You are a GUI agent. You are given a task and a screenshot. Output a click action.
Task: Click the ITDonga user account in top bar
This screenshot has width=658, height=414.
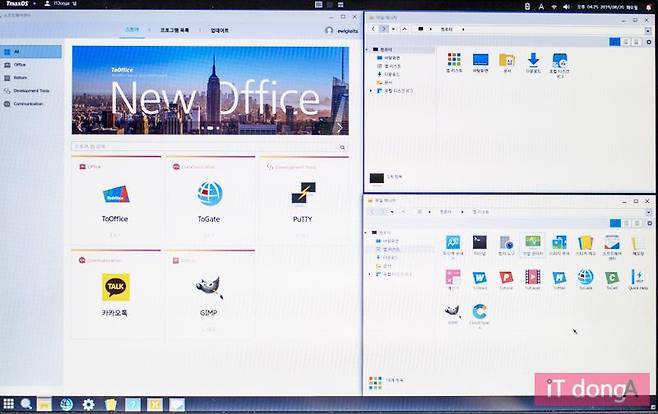pos(60,3)
